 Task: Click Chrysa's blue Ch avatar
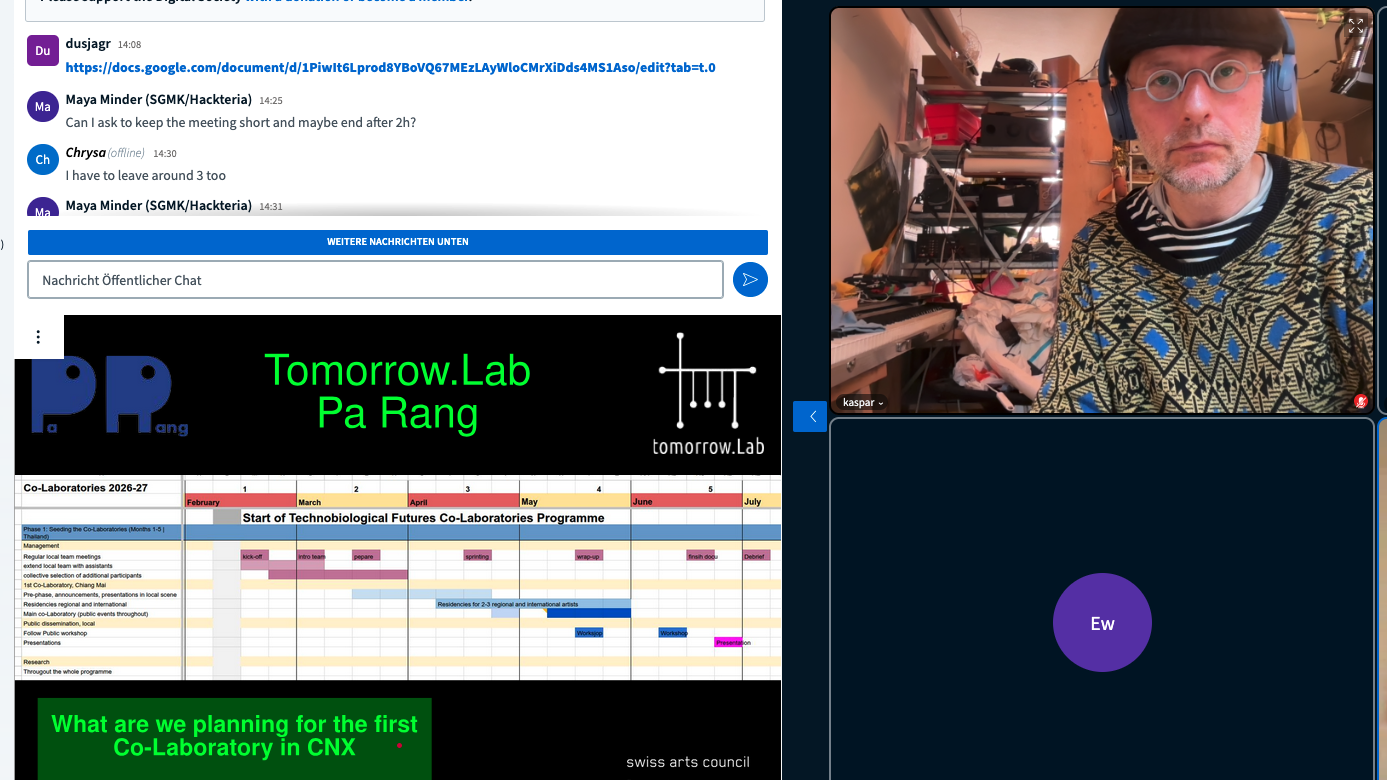(x=42, y=159)
